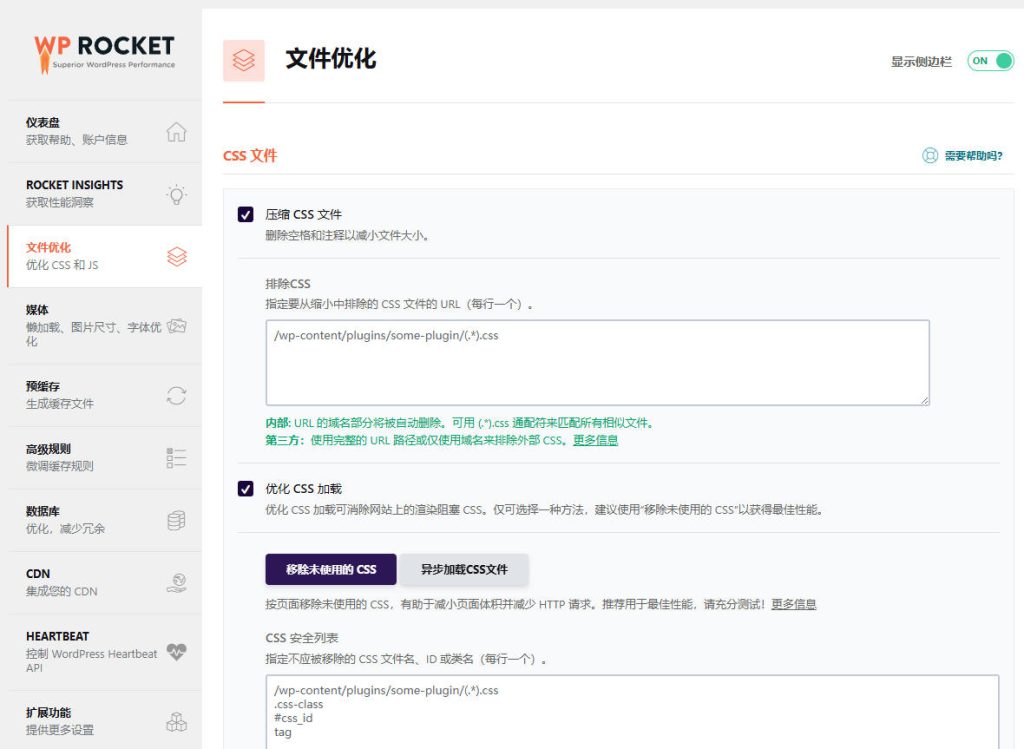The image size is (1024, 749).
Task: Click the Heartbeat heart pulse icon
Action: click(176, 652)
